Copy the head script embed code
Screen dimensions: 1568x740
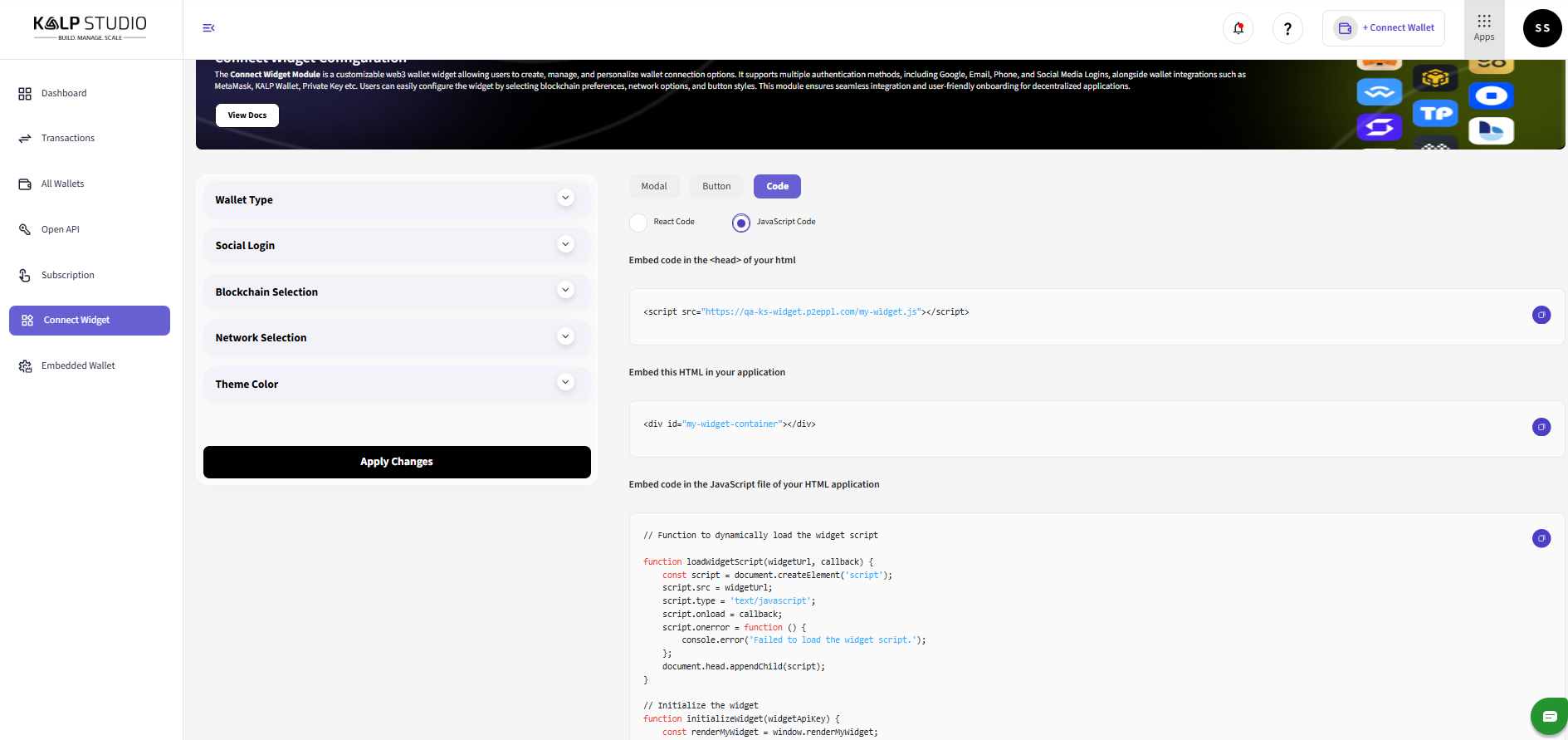(1541, 315)
